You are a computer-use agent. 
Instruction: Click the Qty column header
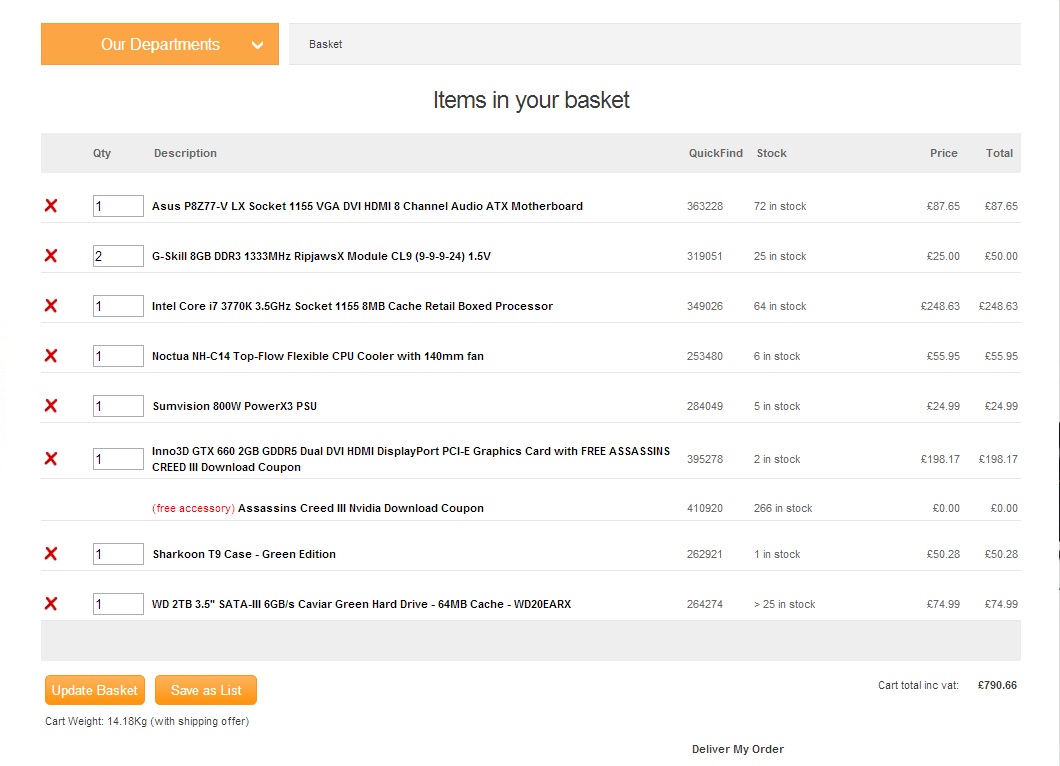coord(102,153)
